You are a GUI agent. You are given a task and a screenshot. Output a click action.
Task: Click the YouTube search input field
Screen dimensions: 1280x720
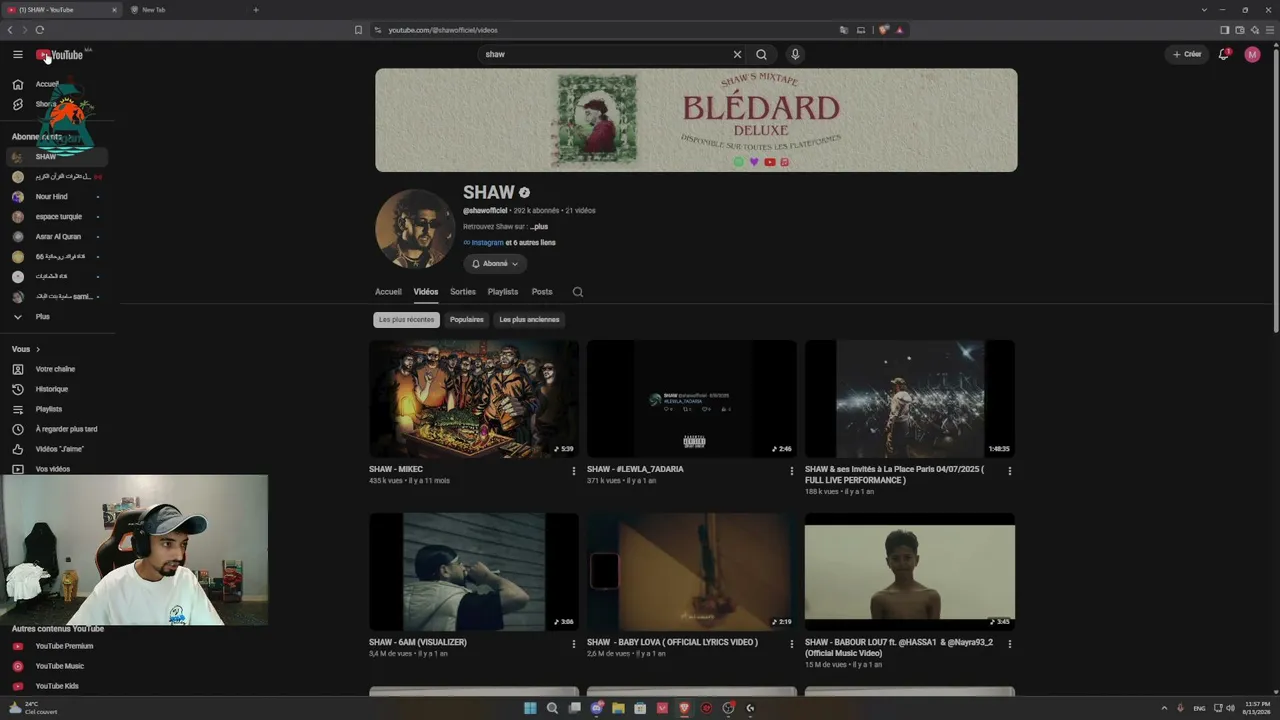[x=604, y=55]
